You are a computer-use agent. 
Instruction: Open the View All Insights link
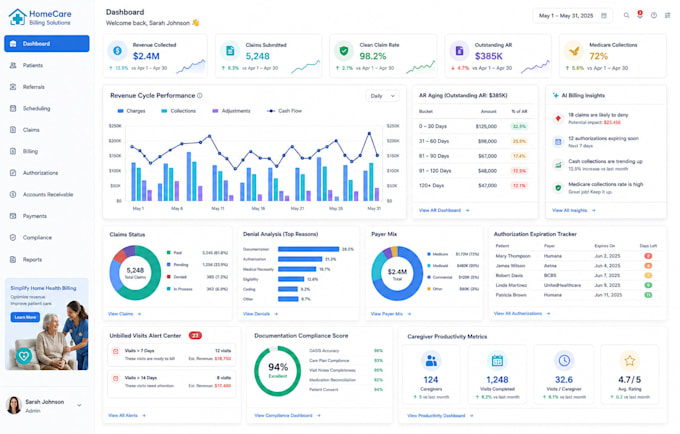[x=573, y=210]
